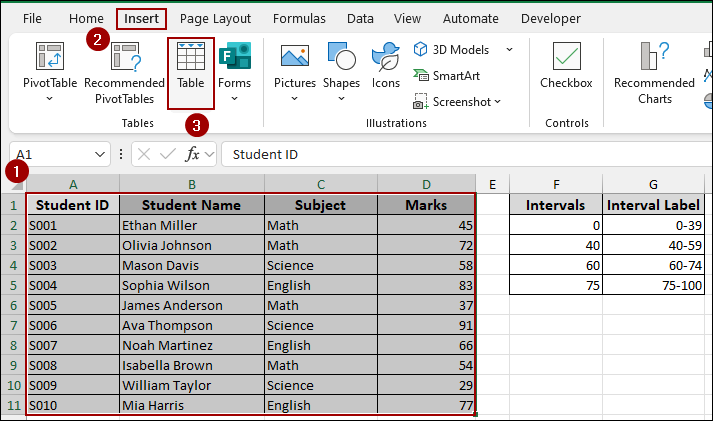This screenshot has height=421, width=713.
Task: Click the formula bar showing Student ID
Action: (467, 155)
